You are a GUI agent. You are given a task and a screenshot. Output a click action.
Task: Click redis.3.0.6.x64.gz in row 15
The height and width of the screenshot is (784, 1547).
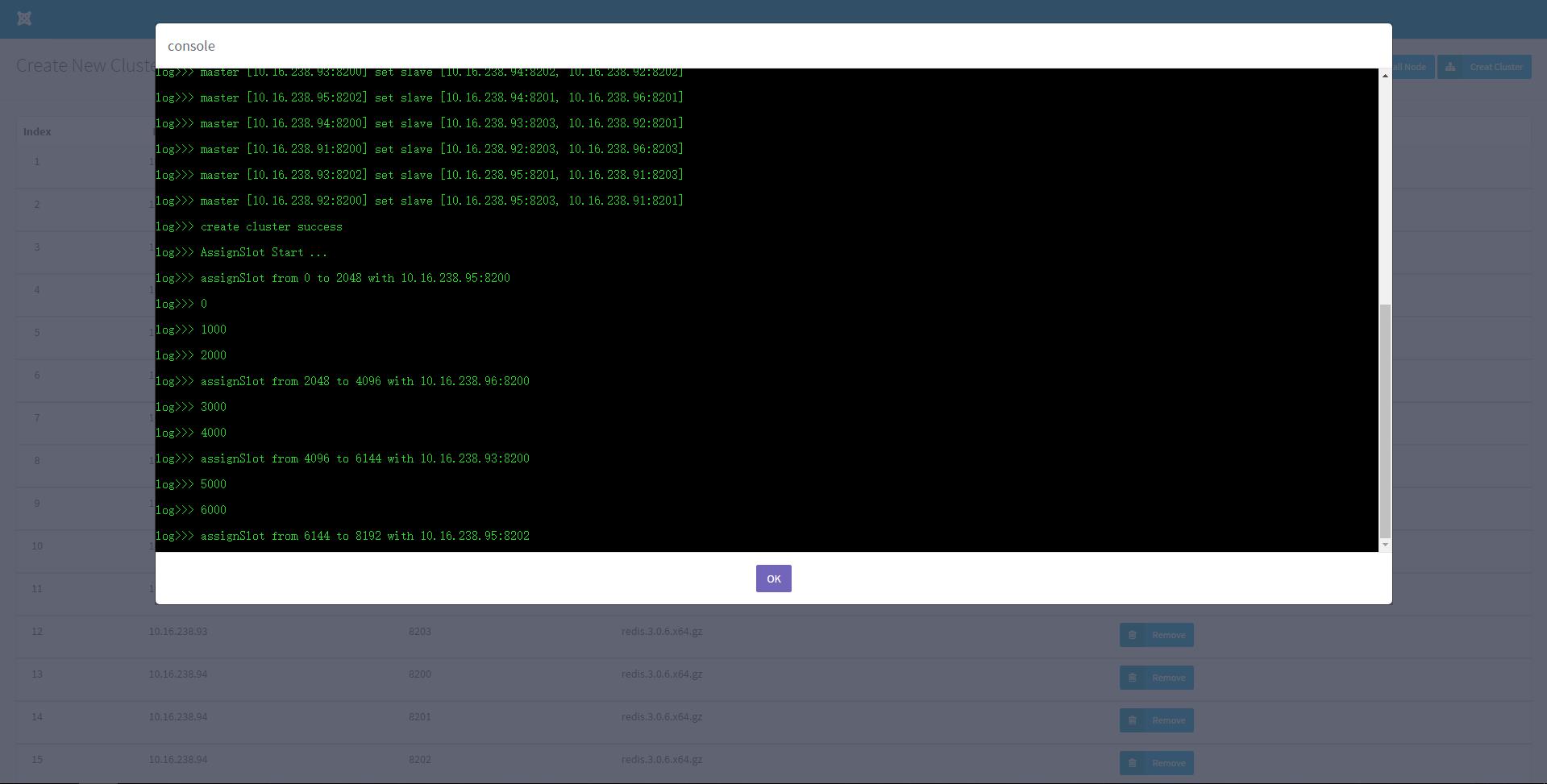click(x=662, y=760)
